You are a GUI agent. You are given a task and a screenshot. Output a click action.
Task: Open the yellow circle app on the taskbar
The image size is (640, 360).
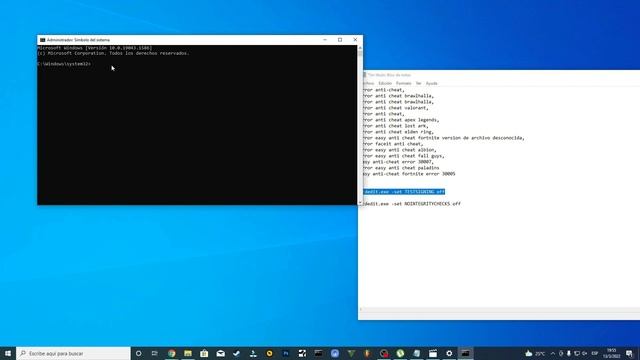(269, 353)
